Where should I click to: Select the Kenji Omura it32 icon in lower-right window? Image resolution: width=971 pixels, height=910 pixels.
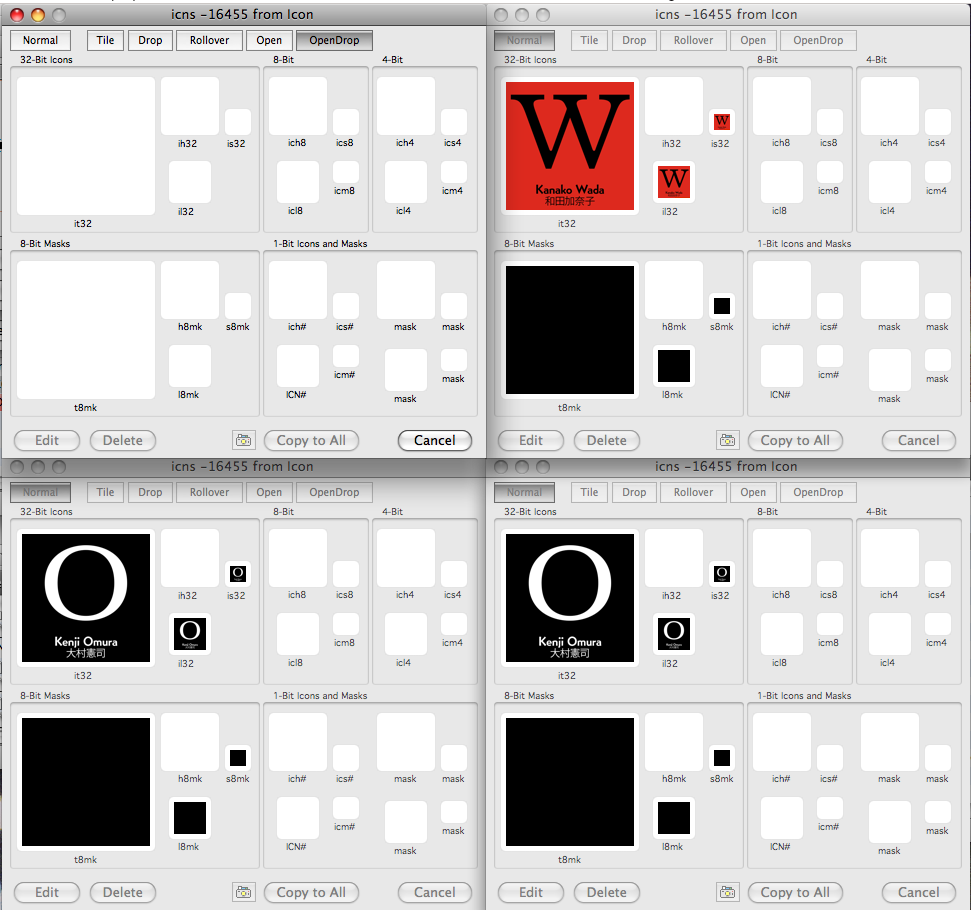click(570, 598)
